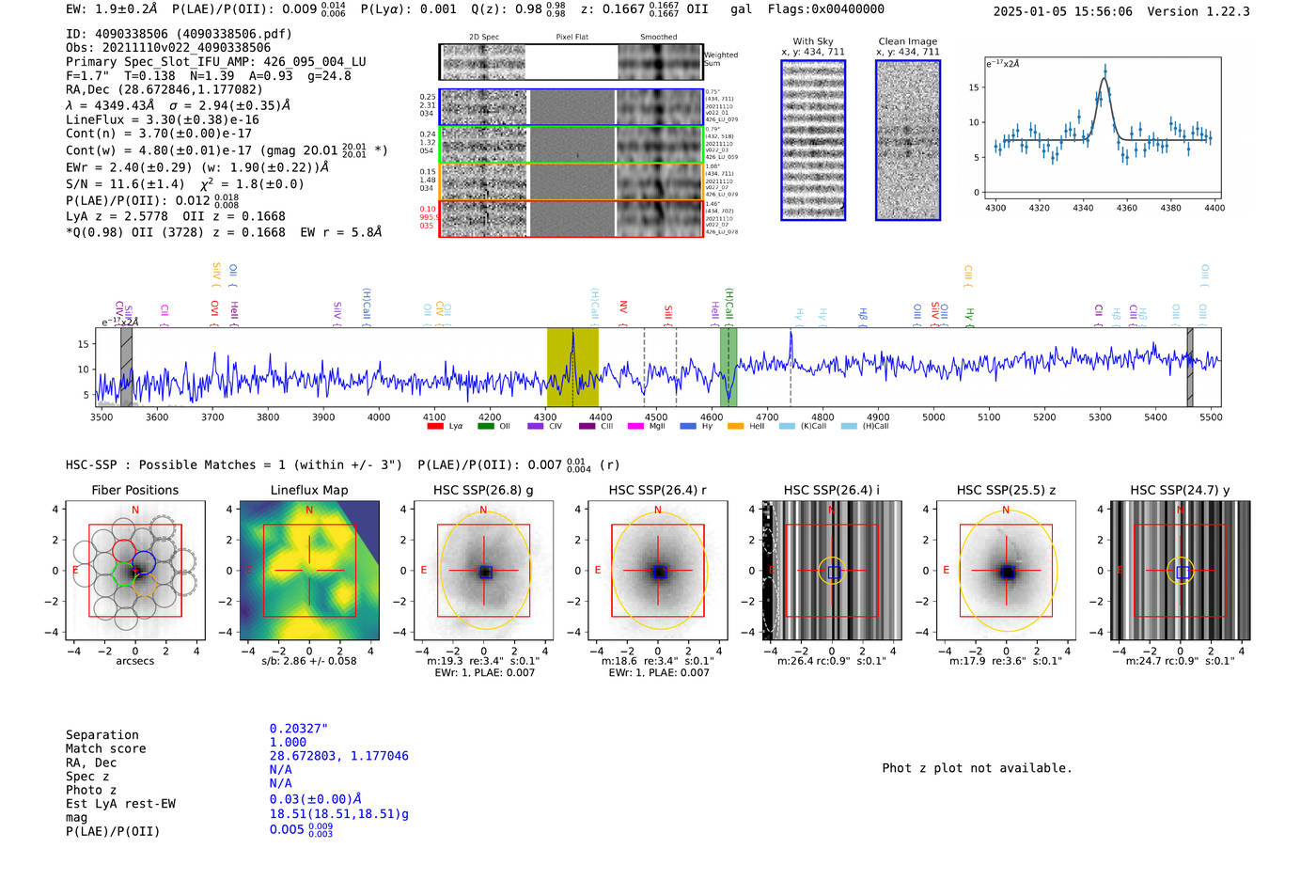Click the blue Hγ legend swatch

coord(688,426)
